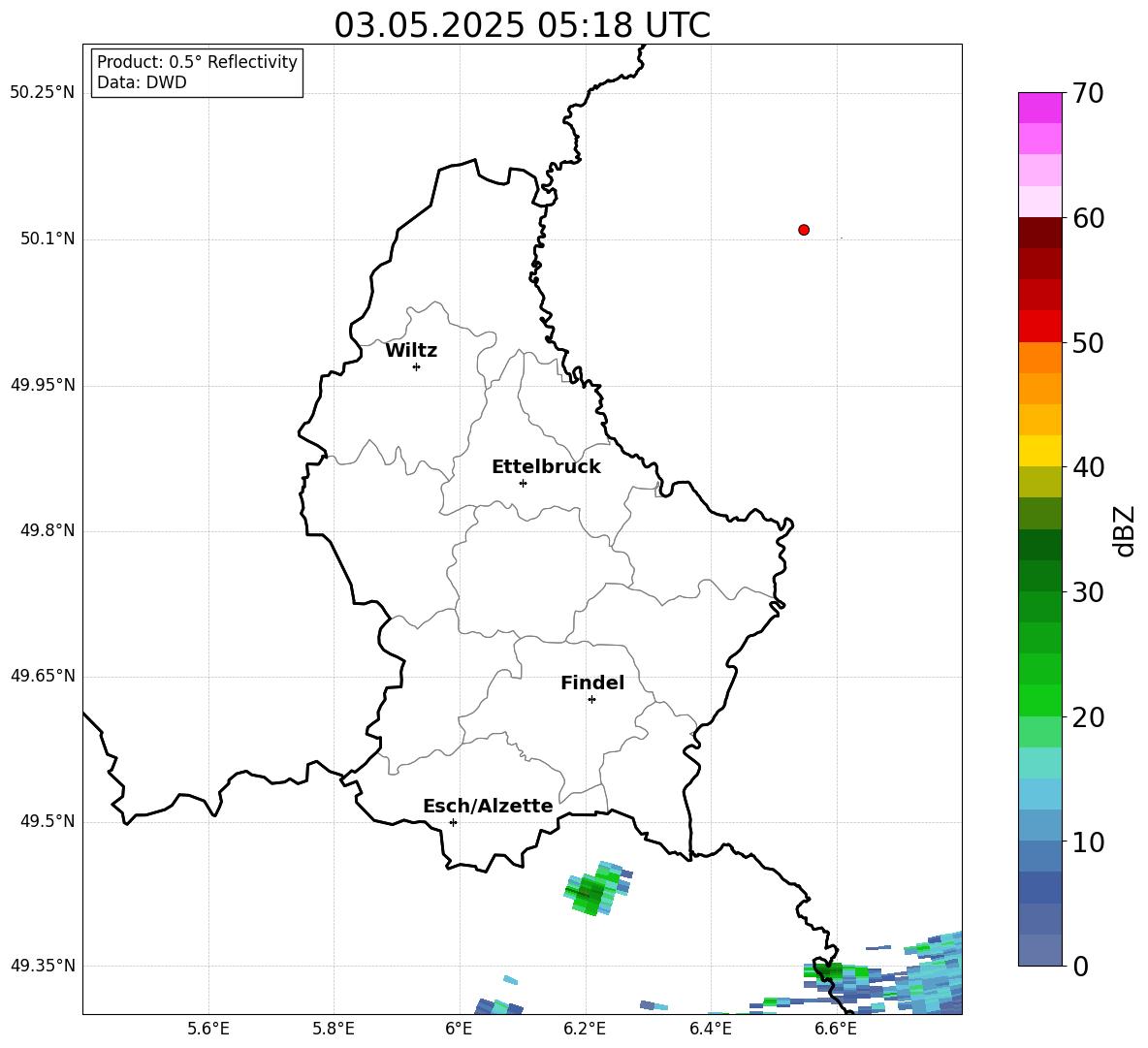1148x1048 pixels.
Task: Click the 6°E longitude label
Action: click(459, 1029)
